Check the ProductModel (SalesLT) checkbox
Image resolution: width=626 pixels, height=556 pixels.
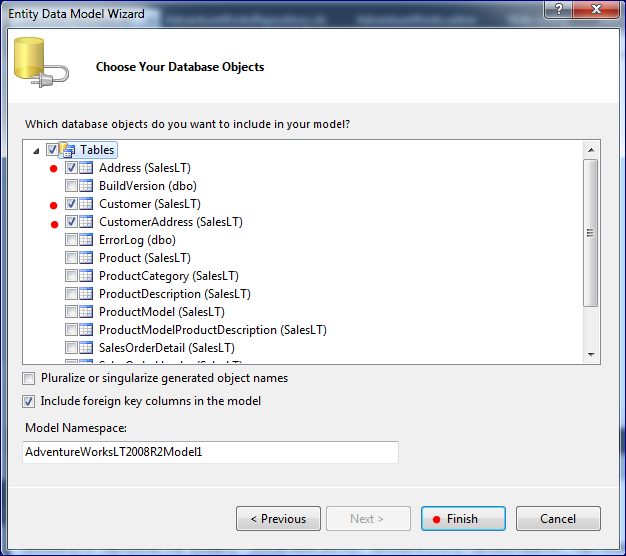point(71,311)
